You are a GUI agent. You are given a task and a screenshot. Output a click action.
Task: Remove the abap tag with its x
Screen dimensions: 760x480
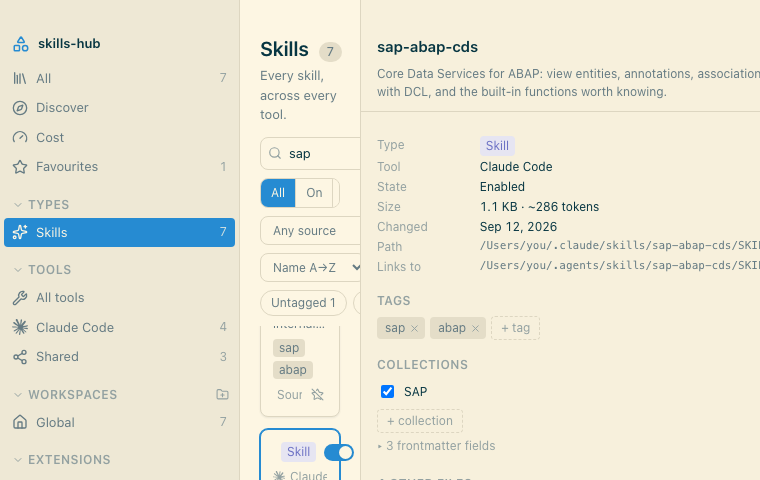coord(475,328)
